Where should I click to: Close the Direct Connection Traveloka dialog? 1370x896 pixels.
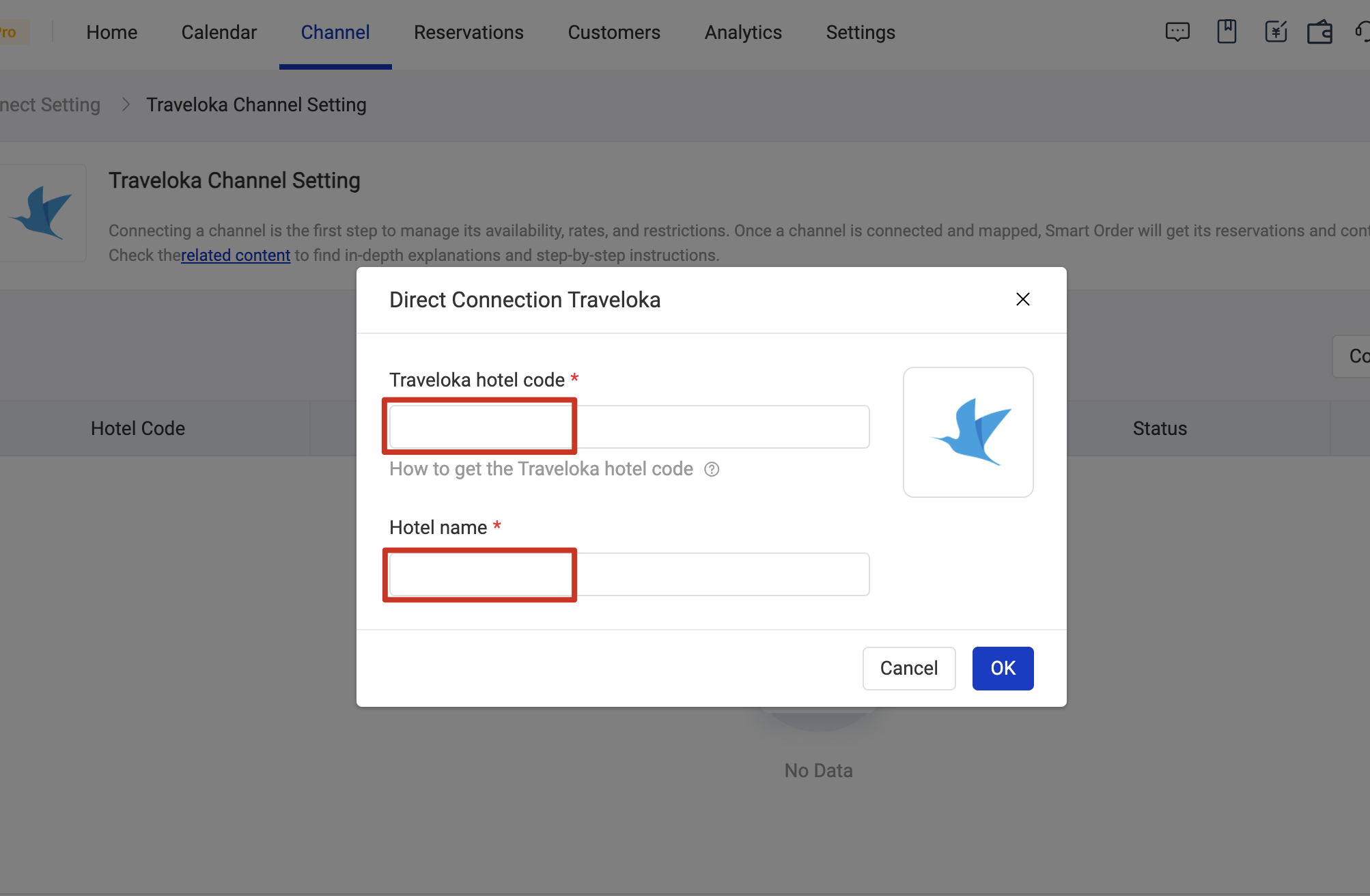tap(1022, 299)
